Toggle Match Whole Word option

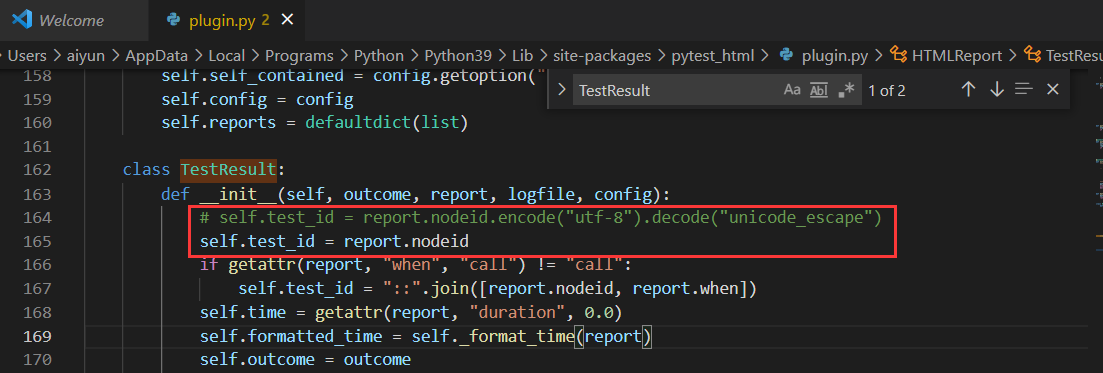point(819,90)
